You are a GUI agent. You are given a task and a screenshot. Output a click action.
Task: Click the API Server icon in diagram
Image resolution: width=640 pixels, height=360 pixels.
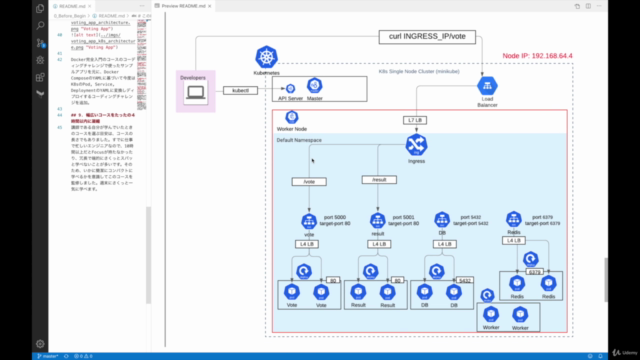tap(290, 88)
